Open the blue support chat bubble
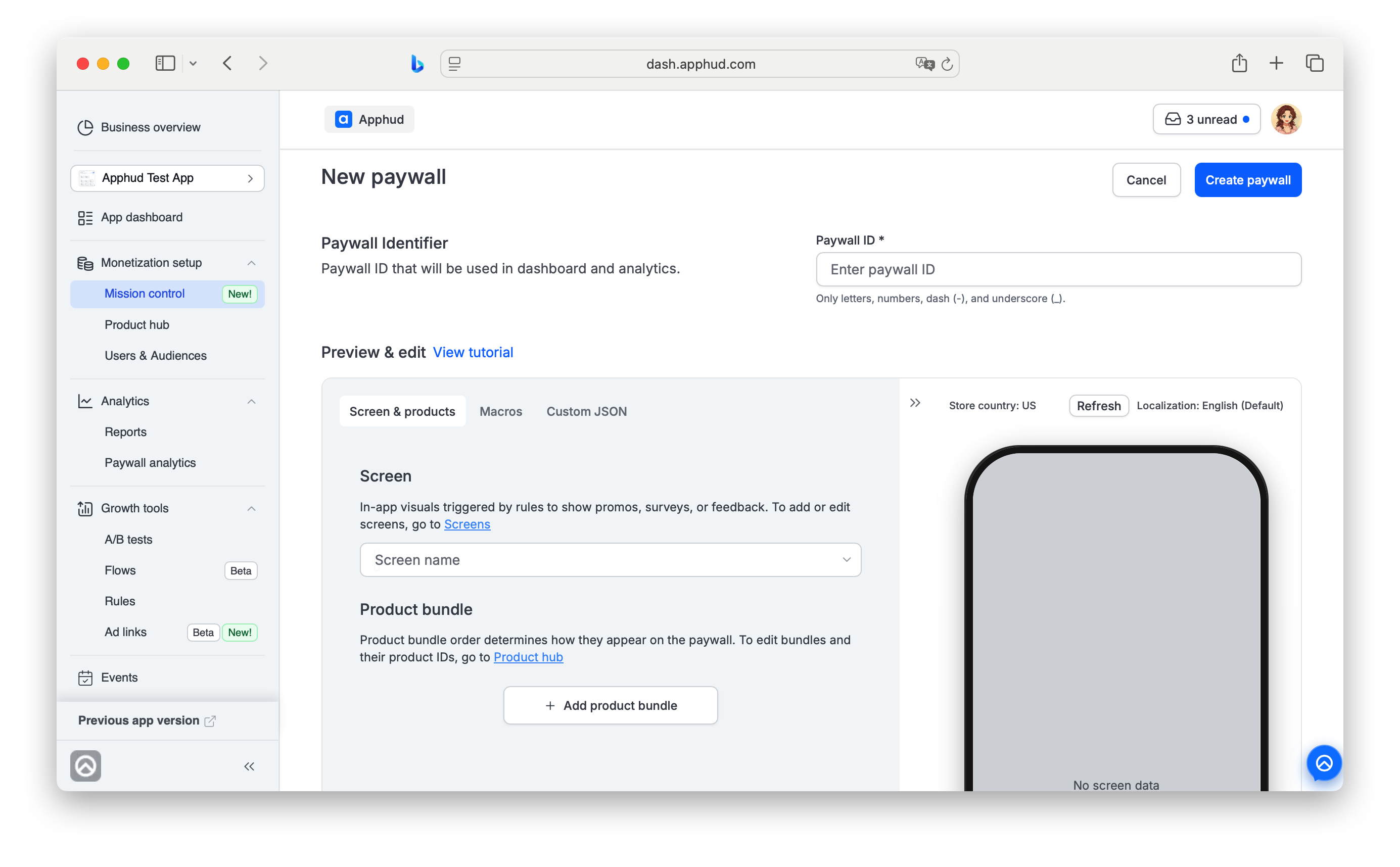1400x867 pixels. 1324,763
